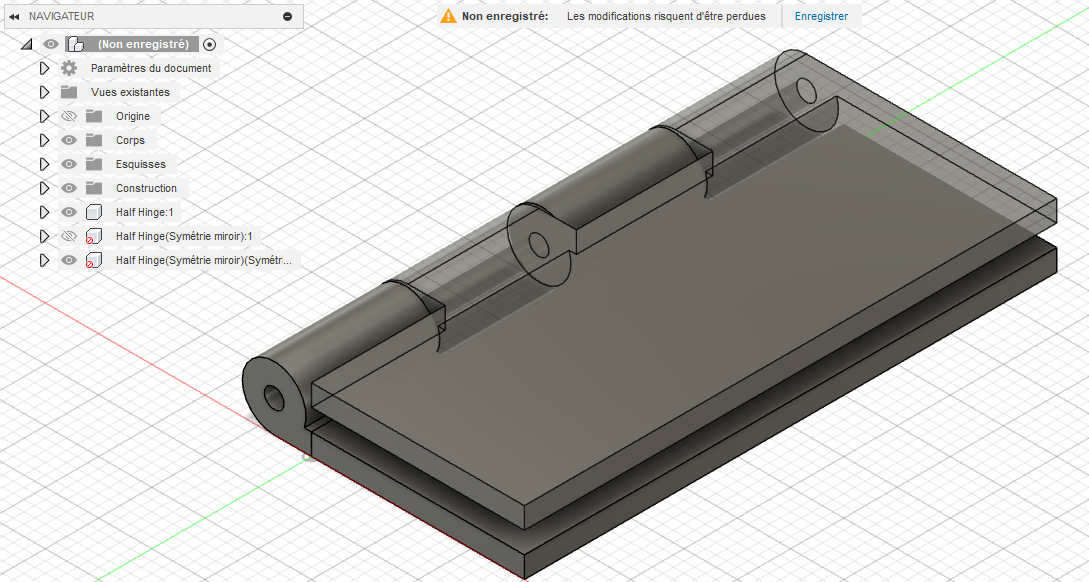The height and width of the screenshot is (582, 1089).
Task: Expand the Half Hinge:1 component entry
Action: tap(44, 211)
